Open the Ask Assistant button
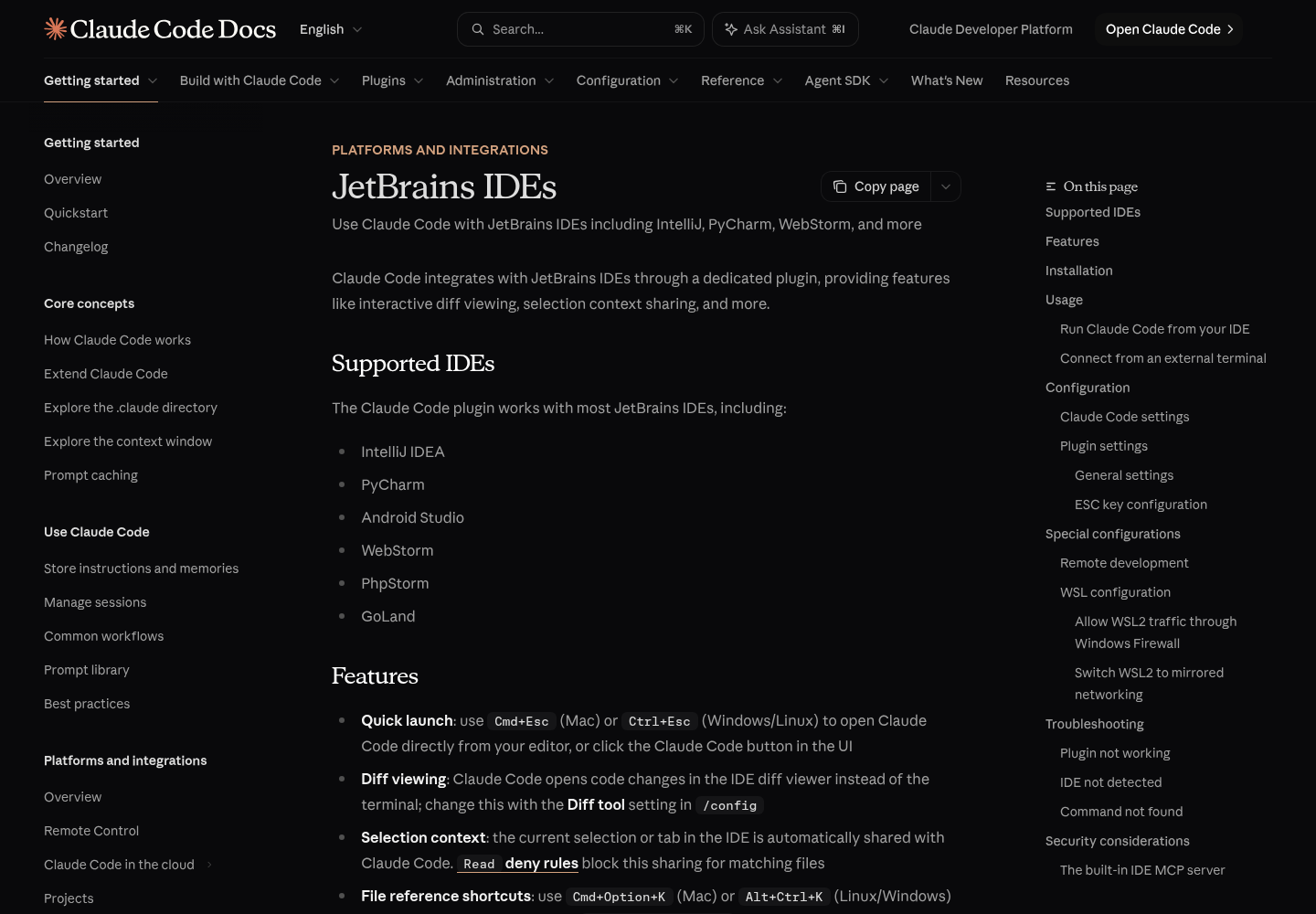The height and width of the screenshot is (914, 1316). click(x=785, y=29)
